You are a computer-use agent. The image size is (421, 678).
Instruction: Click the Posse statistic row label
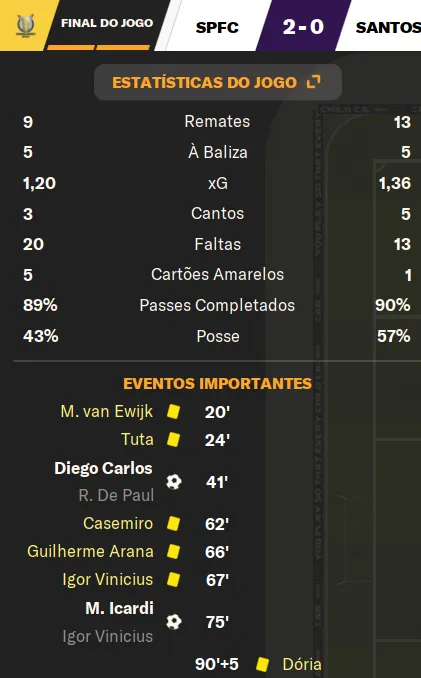click(218, 336)
